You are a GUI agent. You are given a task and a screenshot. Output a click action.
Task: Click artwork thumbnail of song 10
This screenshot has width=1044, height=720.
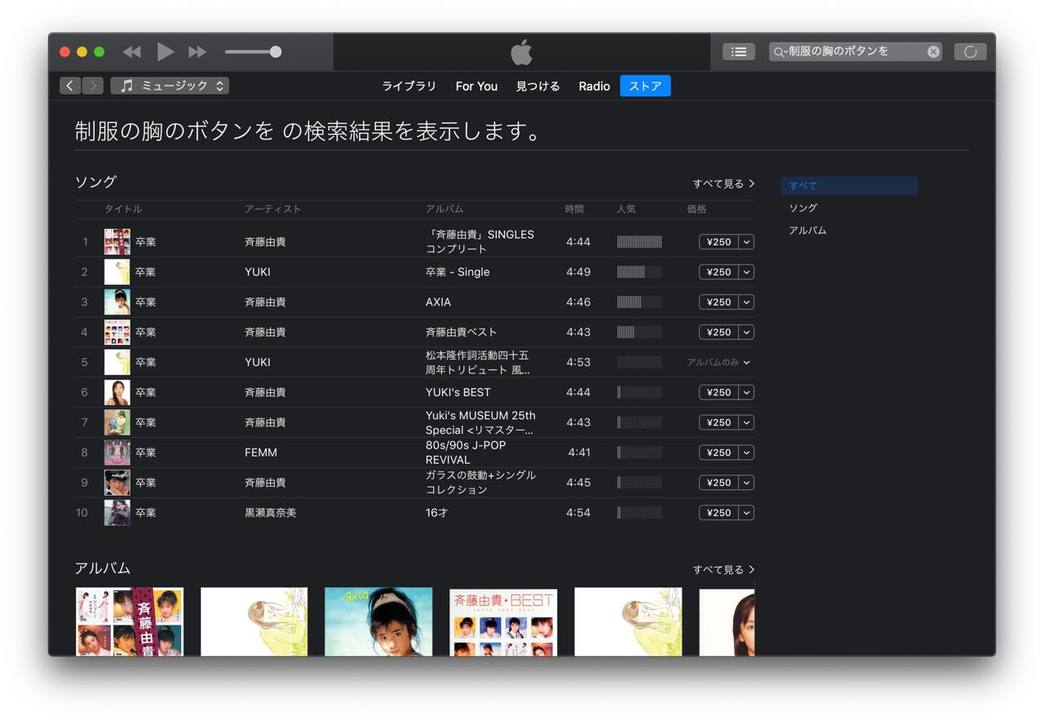(117, 512)
